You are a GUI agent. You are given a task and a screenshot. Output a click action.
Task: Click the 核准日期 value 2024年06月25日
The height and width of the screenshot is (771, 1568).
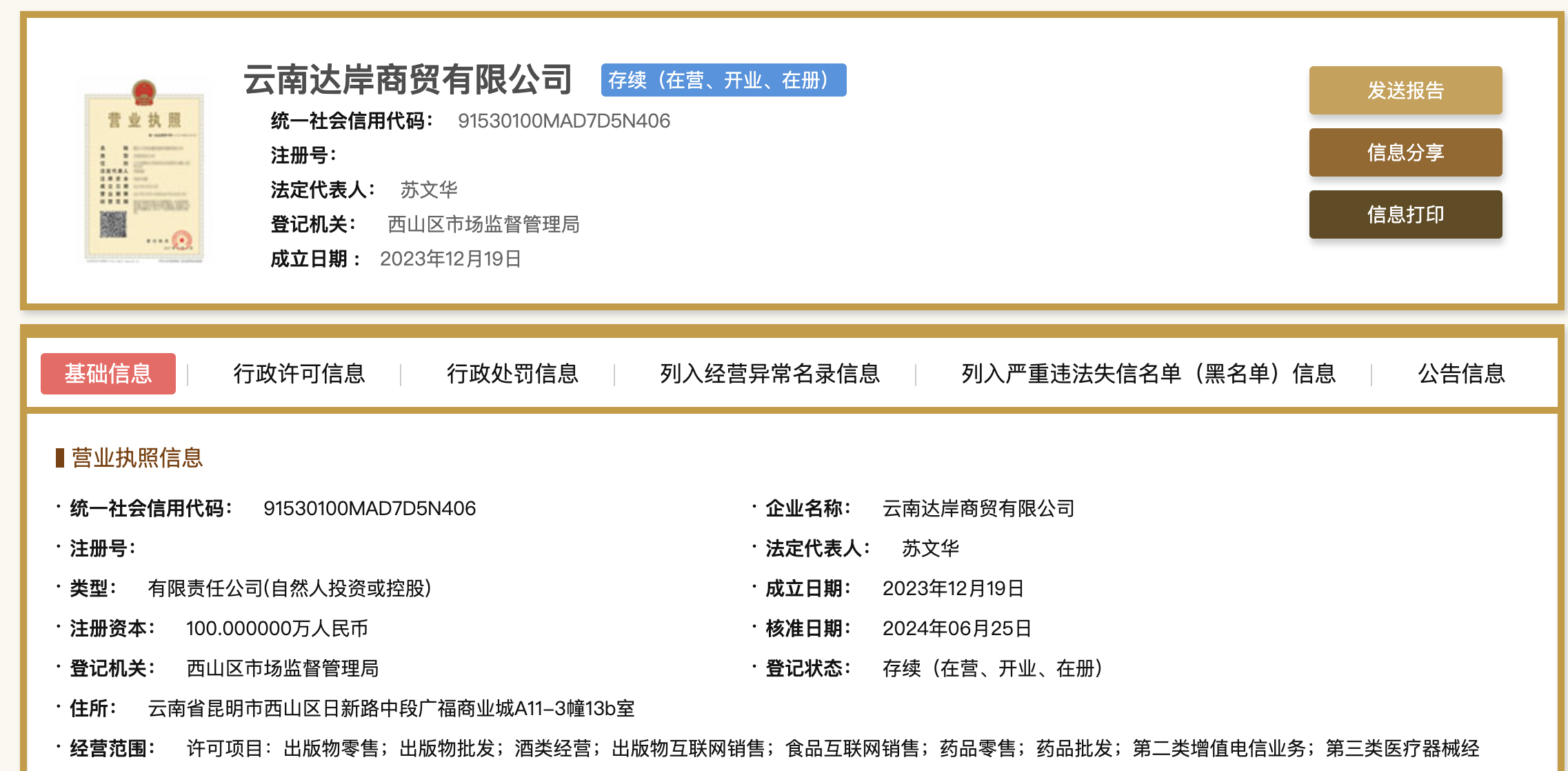pyautogui.click(x=956, y=628)
